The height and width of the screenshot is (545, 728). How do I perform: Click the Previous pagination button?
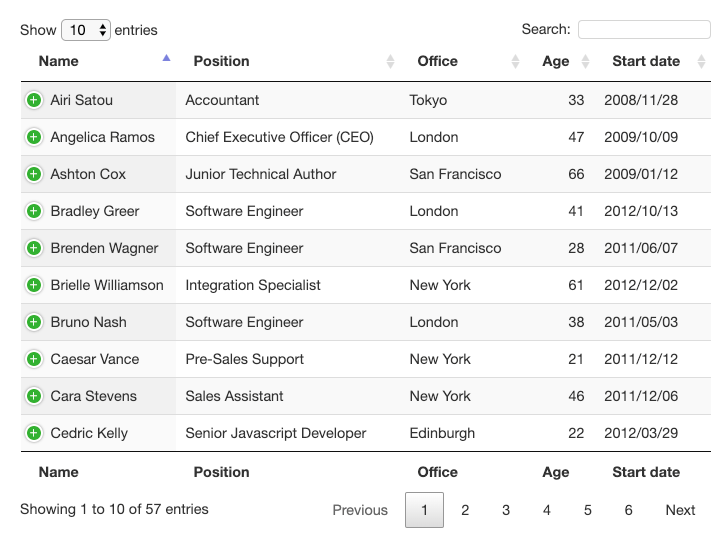(x=360, y=510)
